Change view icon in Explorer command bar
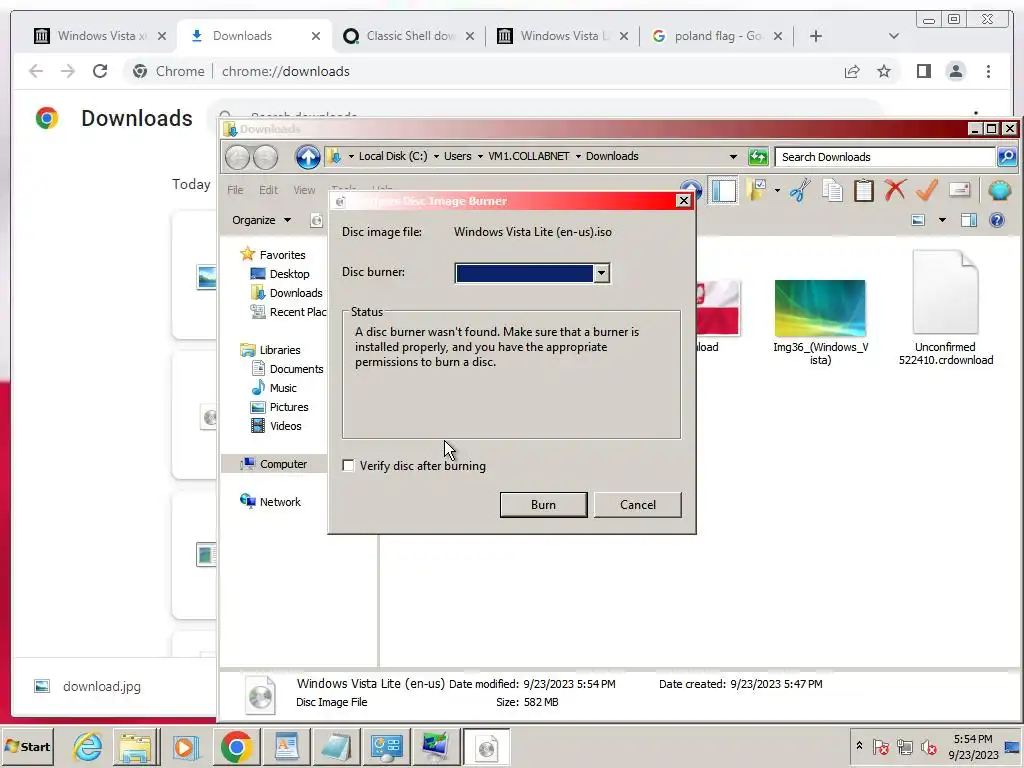Image resolution: width=1024 pixels, height=768 pixels. (918, 220)
